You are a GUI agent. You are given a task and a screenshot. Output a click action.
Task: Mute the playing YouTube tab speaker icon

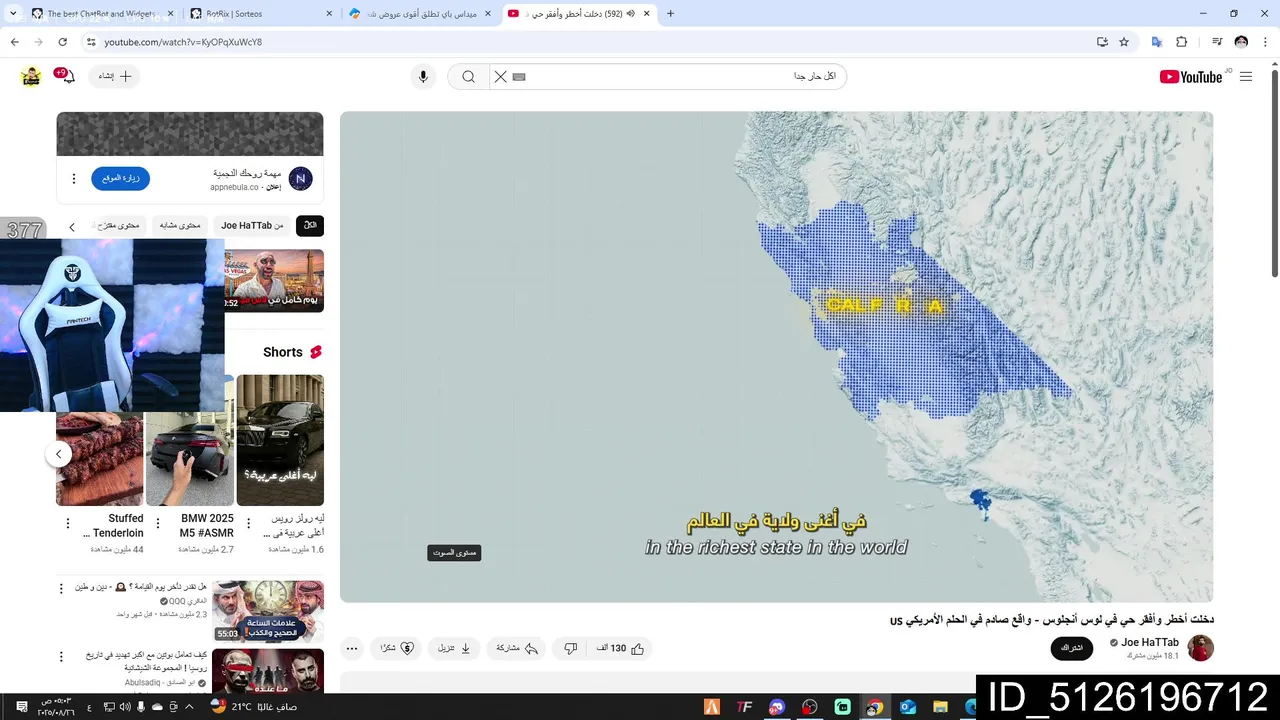click(x=631, y=14)
